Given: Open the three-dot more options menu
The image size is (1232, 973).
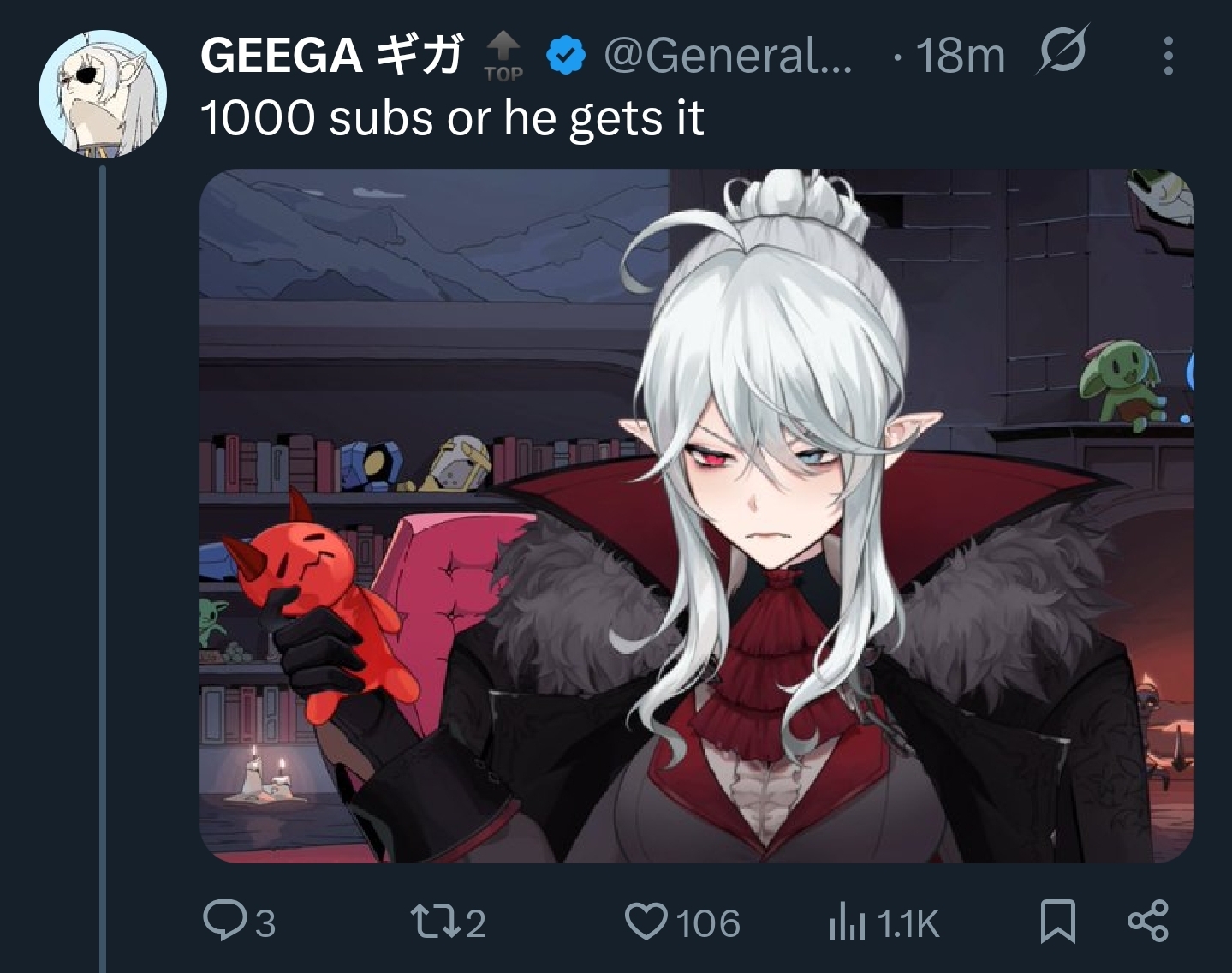Looking at the screenshot, I should [x=1168, y=56].
